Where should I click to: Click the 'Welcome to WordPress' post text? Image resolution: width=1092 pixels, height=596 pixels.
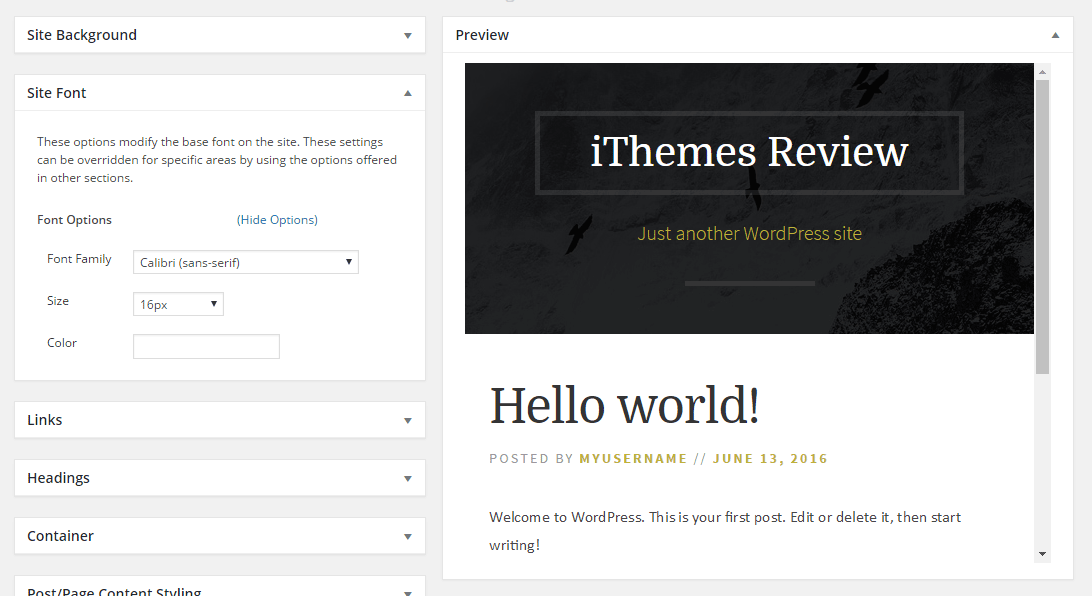pyautogui.click(x=725, y=531)
